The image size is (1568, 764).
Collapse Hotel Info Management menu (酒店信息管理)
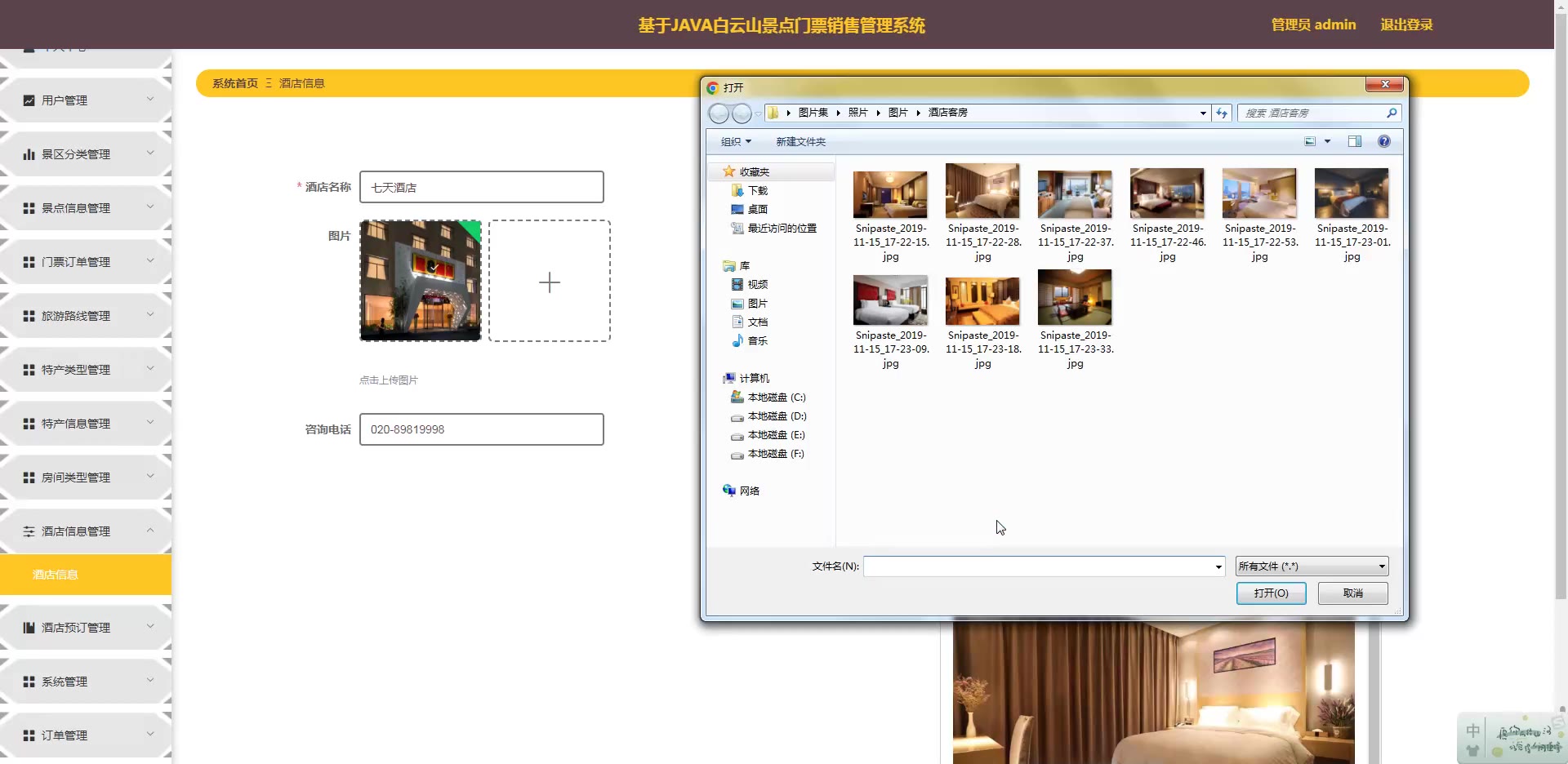point(86,531)
